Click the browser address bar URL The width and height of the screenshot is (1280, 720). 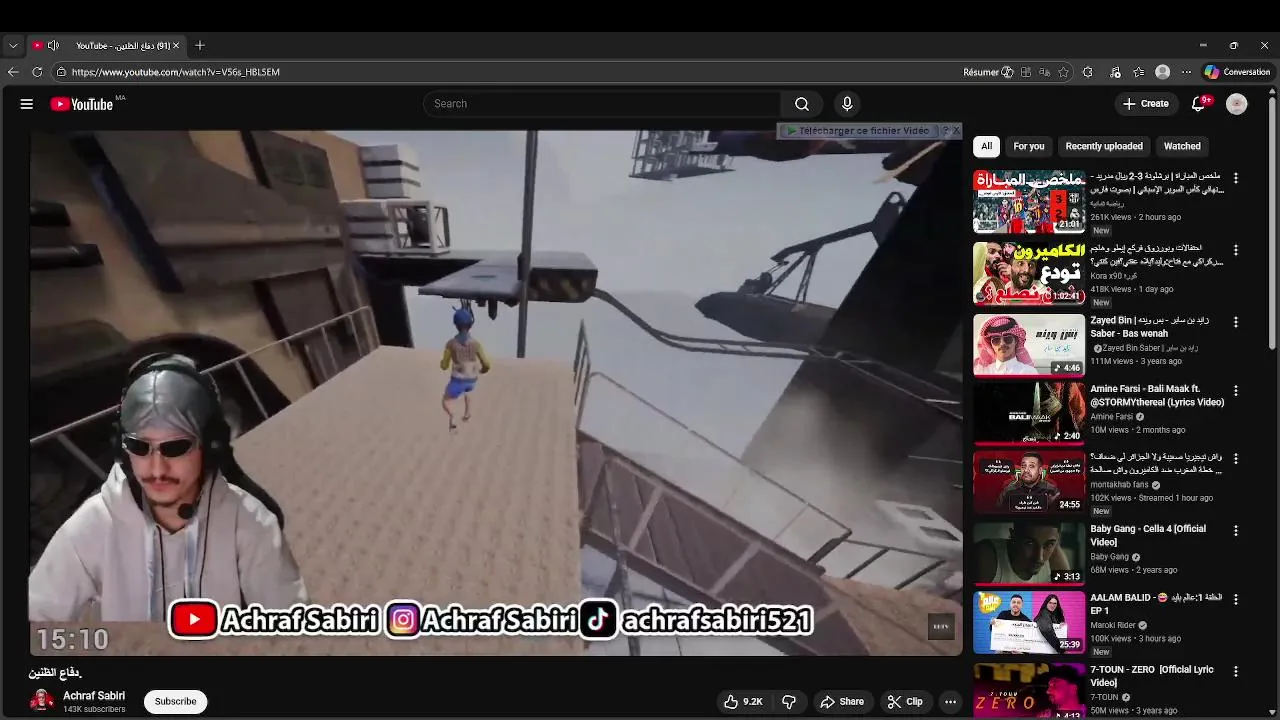[x=176, y=72]
